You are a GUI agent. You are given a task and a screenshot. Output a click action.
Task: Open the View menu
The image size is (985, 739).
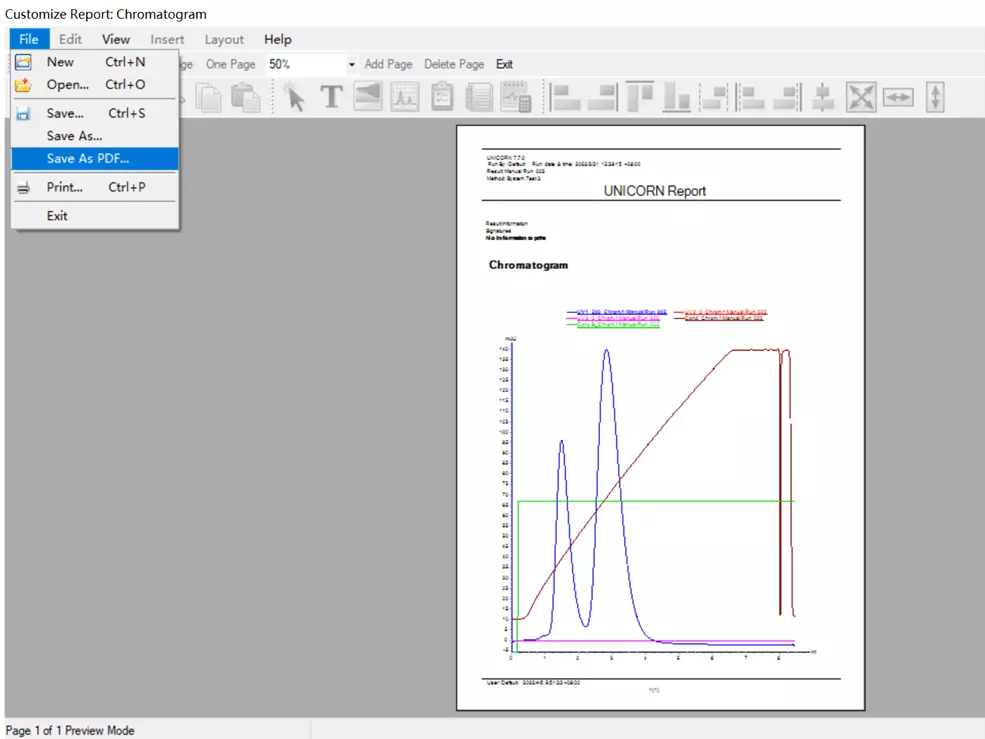[x=116, y=39]
